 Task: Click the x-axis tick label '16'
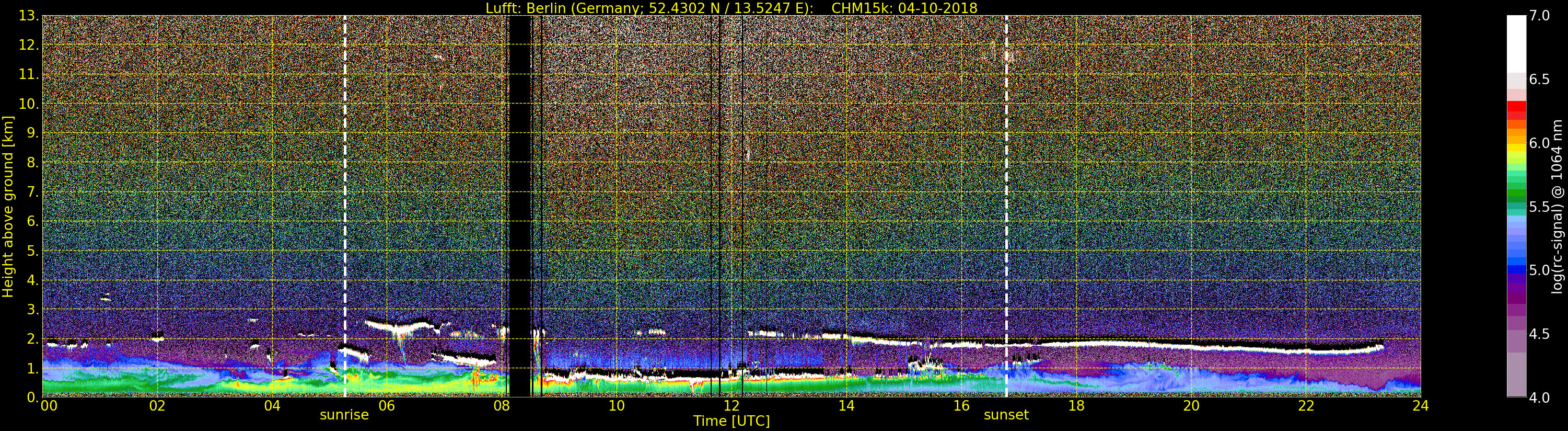[961, 405]
